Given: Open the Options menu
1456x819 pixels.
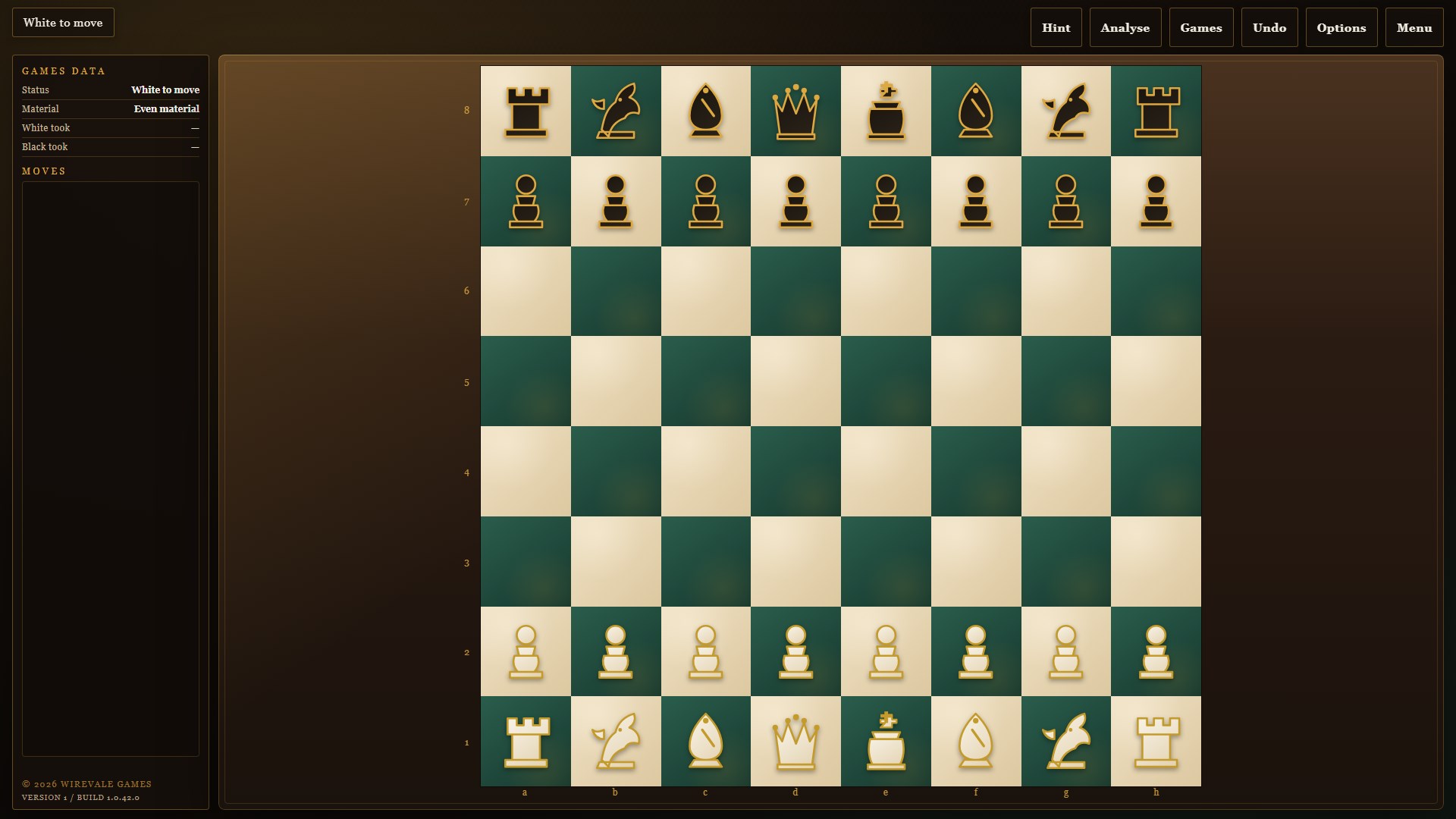Looking at the screenshot, I should coord(1341,27).
